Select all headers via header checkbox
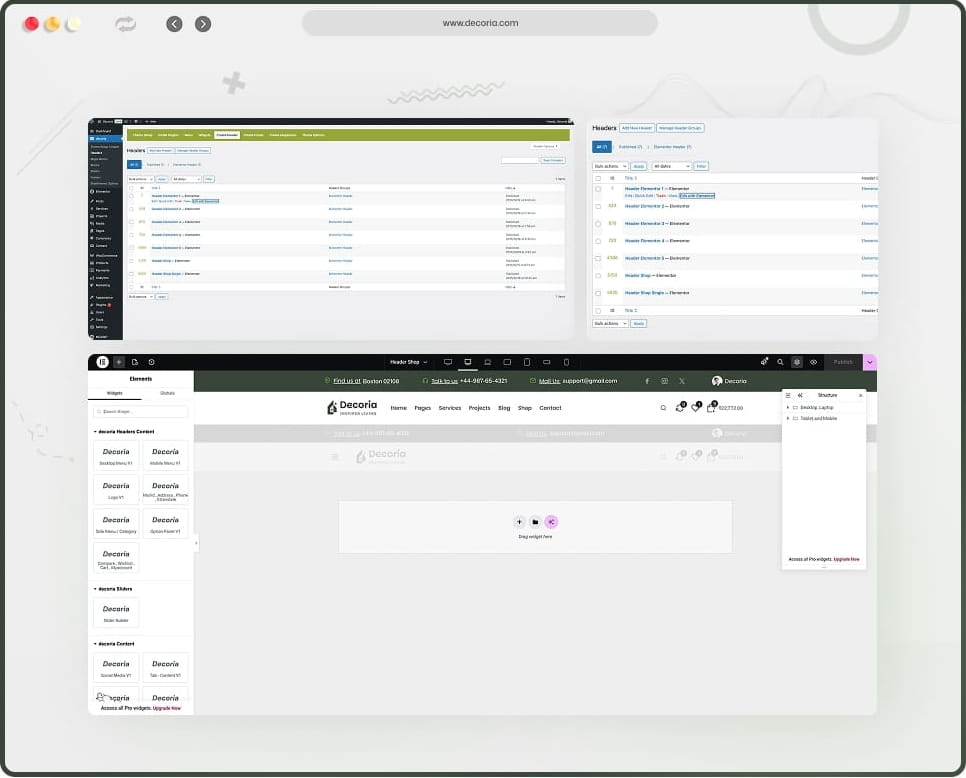This screenshot has height=778, width=966. [x=598, y=178]
